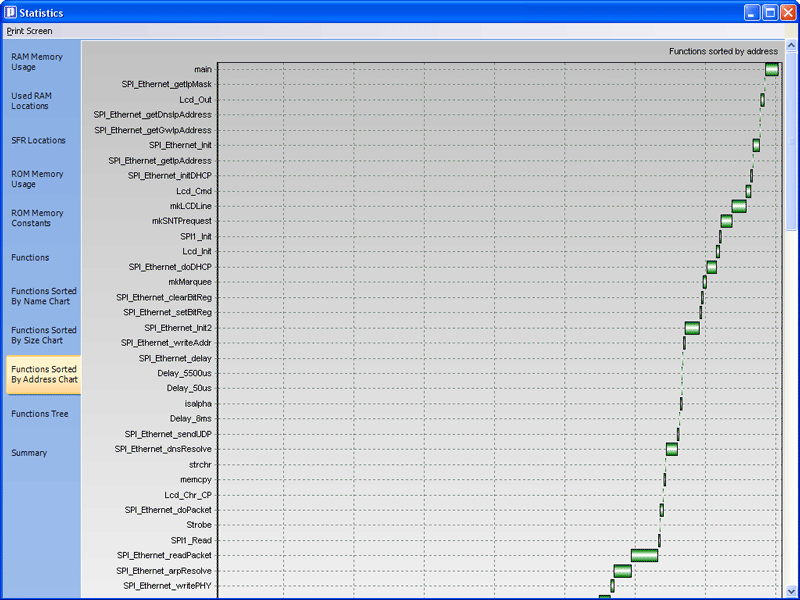Click the SPI_Ethernet_writePHY label
Viewport: 800px width, 600px height.
point(167,586)
